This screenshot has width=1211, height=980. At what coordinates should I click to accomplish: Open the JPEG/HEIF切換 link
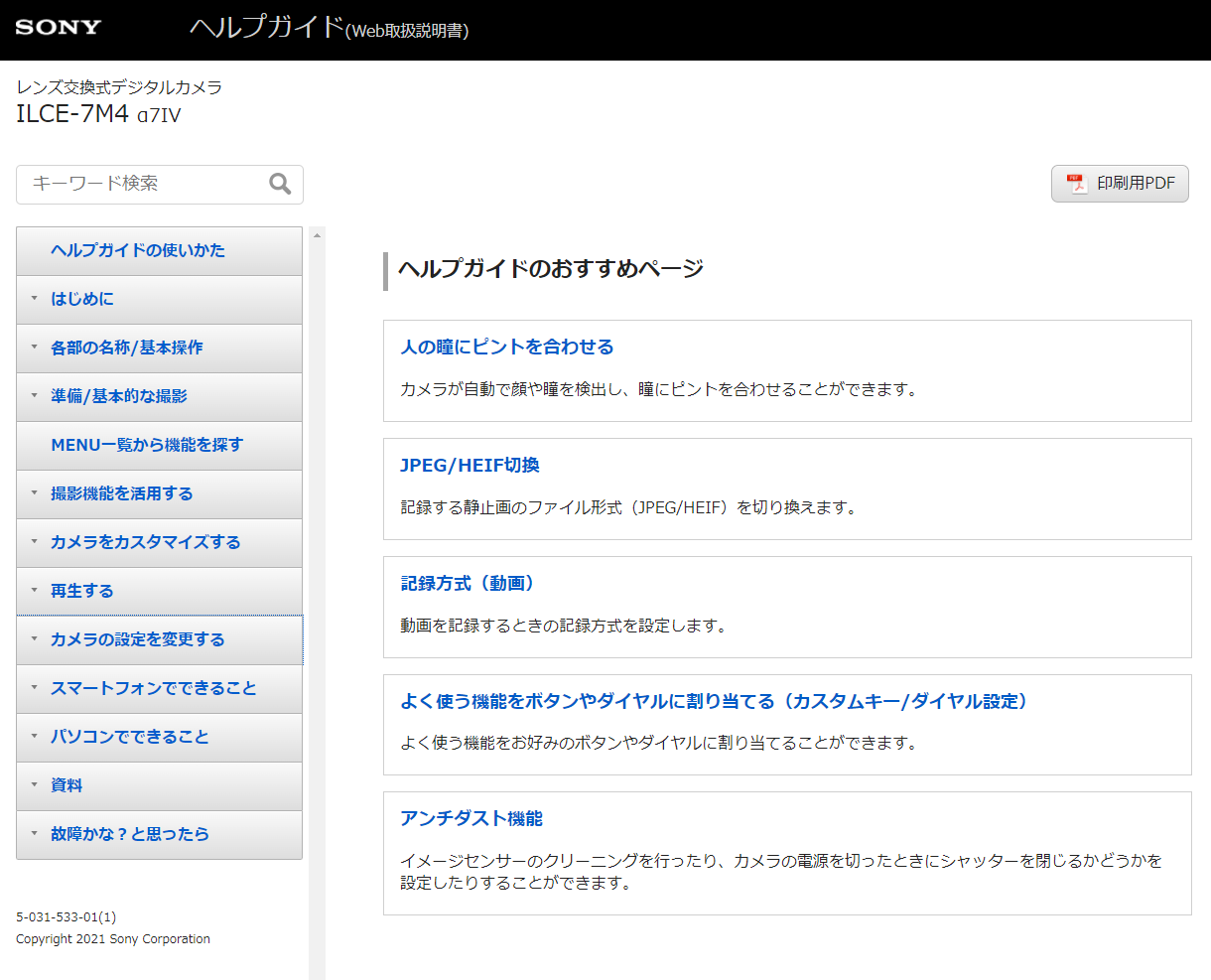point(470,465)
